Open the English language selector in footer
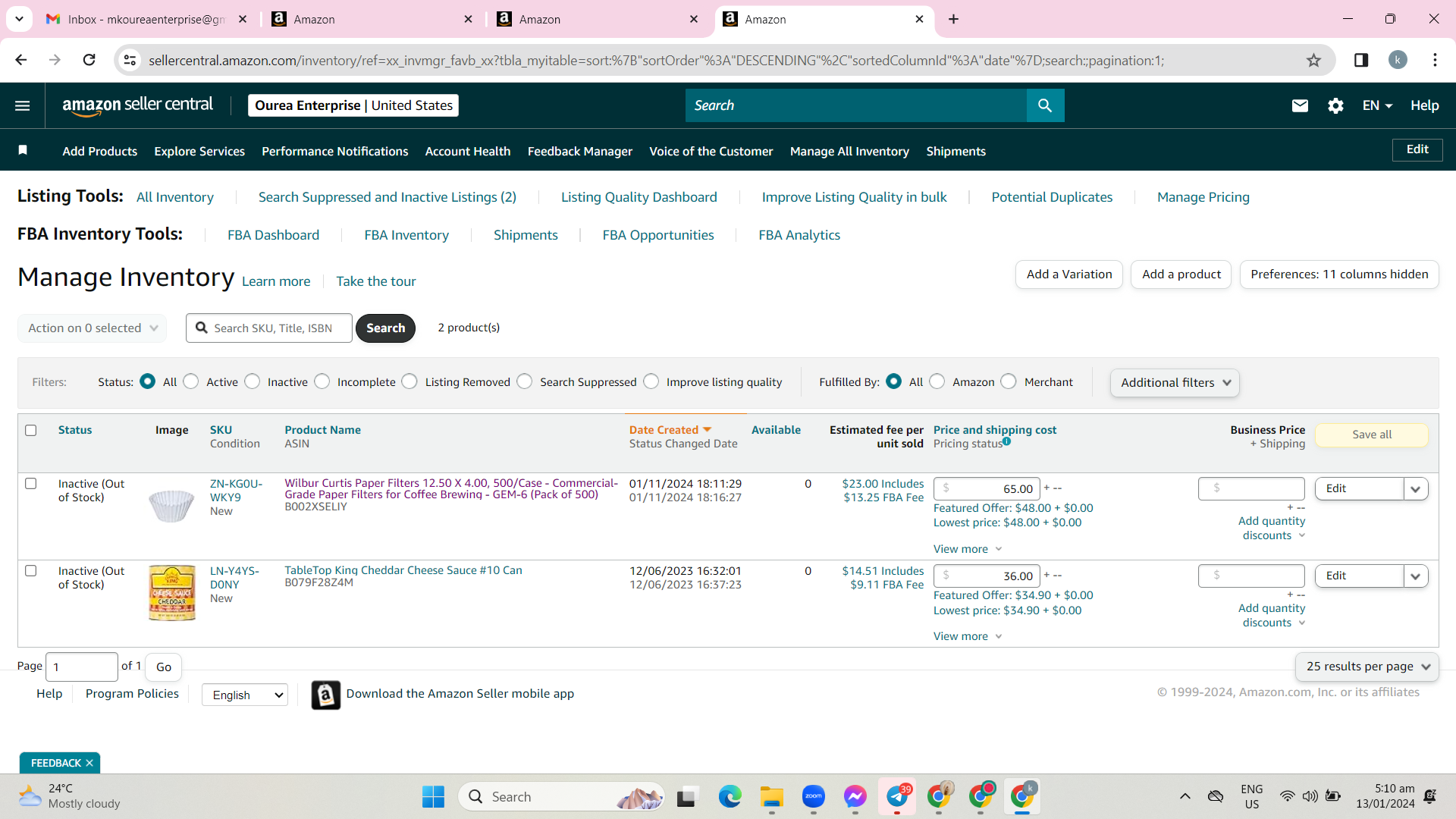Screen dimensions: 1456x819 coord(245,695)
